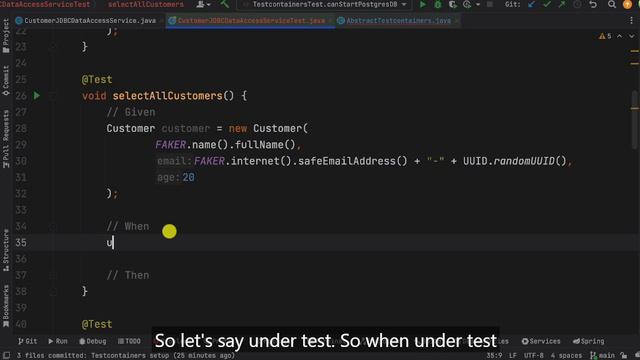Open file encoding UTF-8 selector
This screenshot has height=360, width=640.
tap(533, 356)
